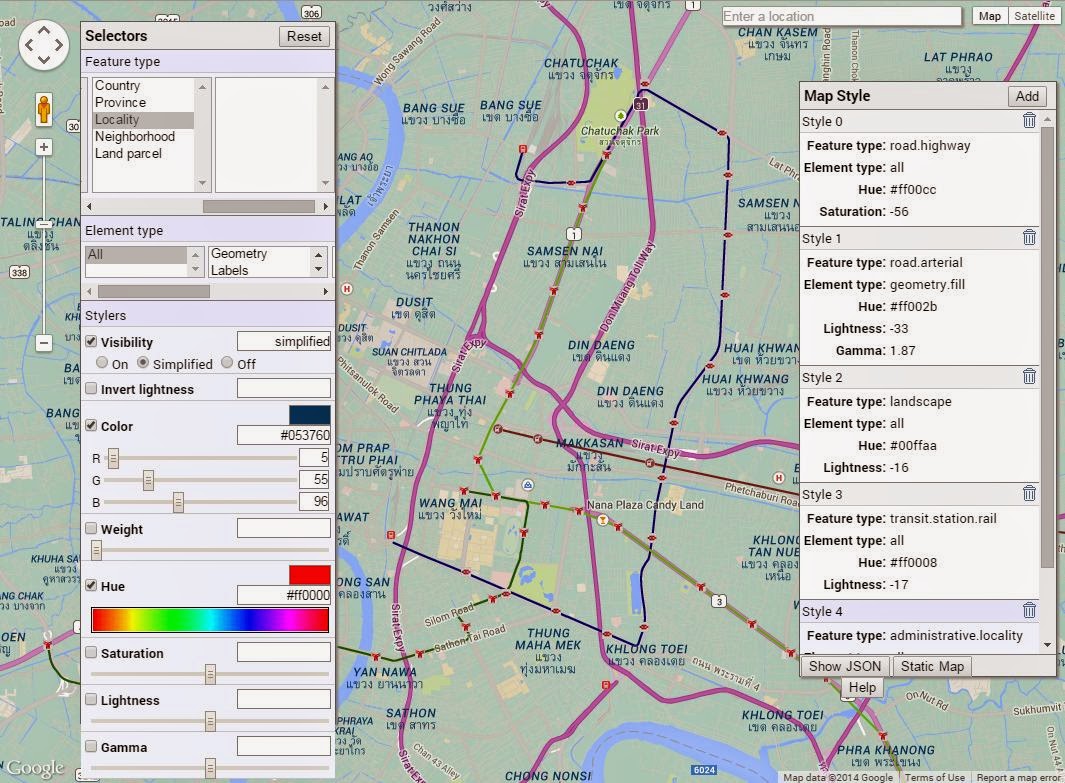Select the On visibility radio button
This screenshot has height=783, width=1065.
[x=102, y=363]
